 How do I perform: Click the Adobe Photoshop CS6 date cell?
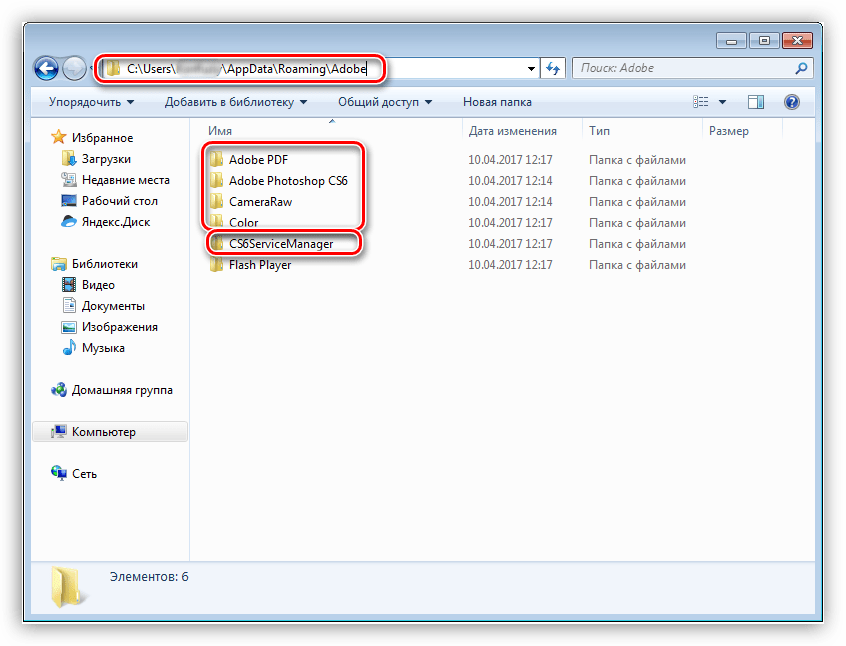[510, 181]
